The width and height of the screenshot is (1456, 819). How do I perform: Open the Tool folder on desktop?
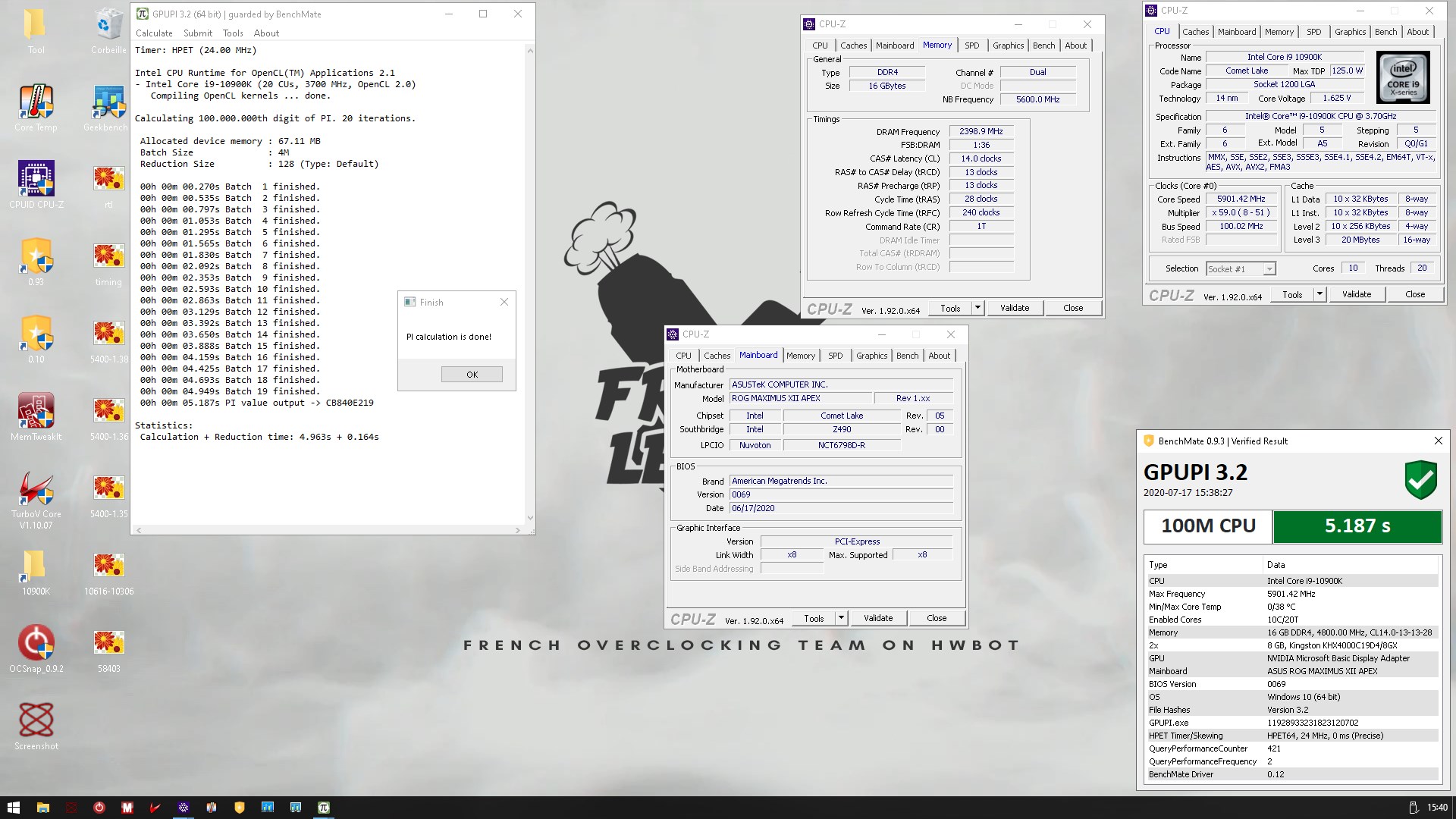36,30
